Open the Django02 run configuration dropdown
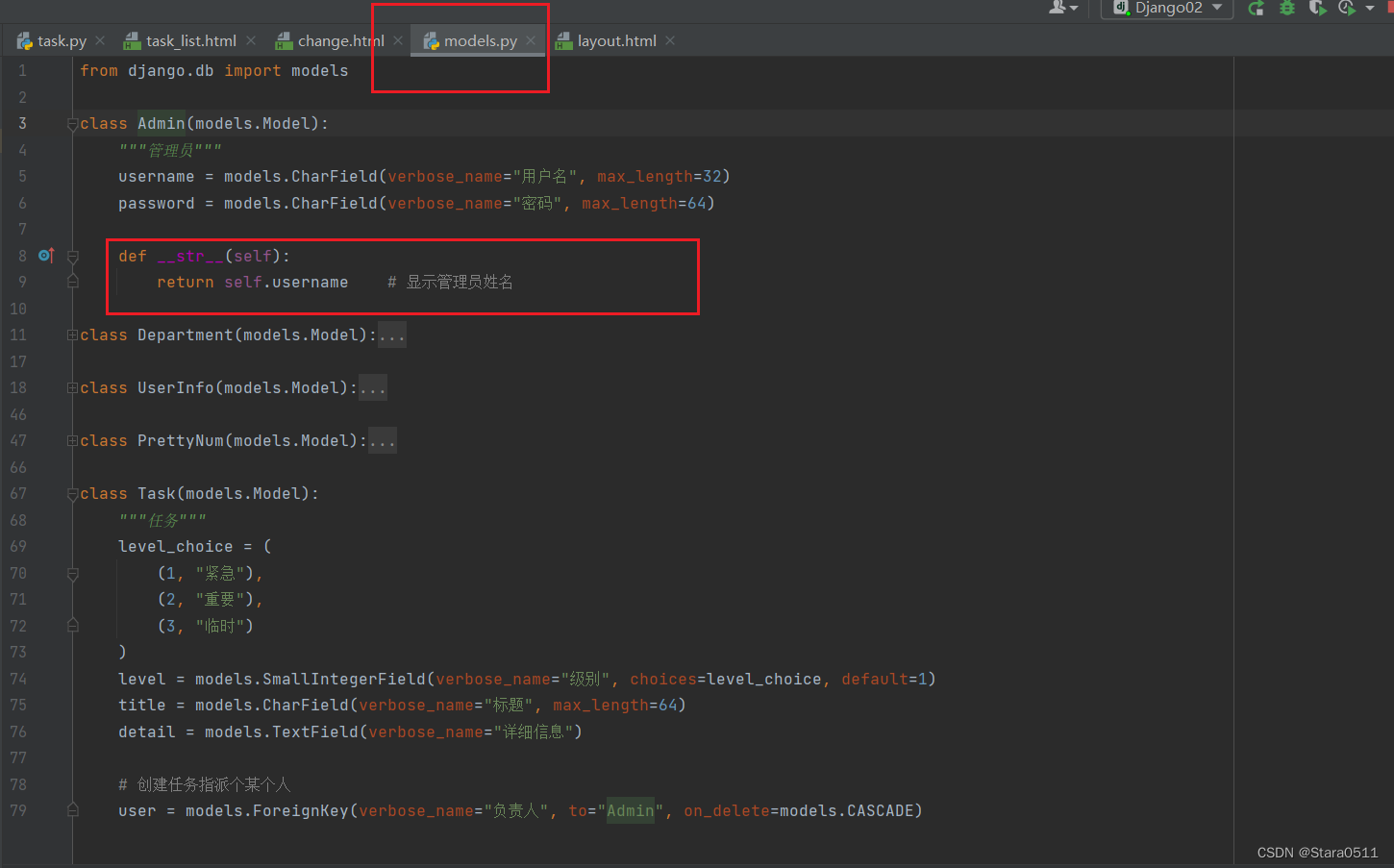The width and height of the screenshot is (1394, 868). [1167, 8]
